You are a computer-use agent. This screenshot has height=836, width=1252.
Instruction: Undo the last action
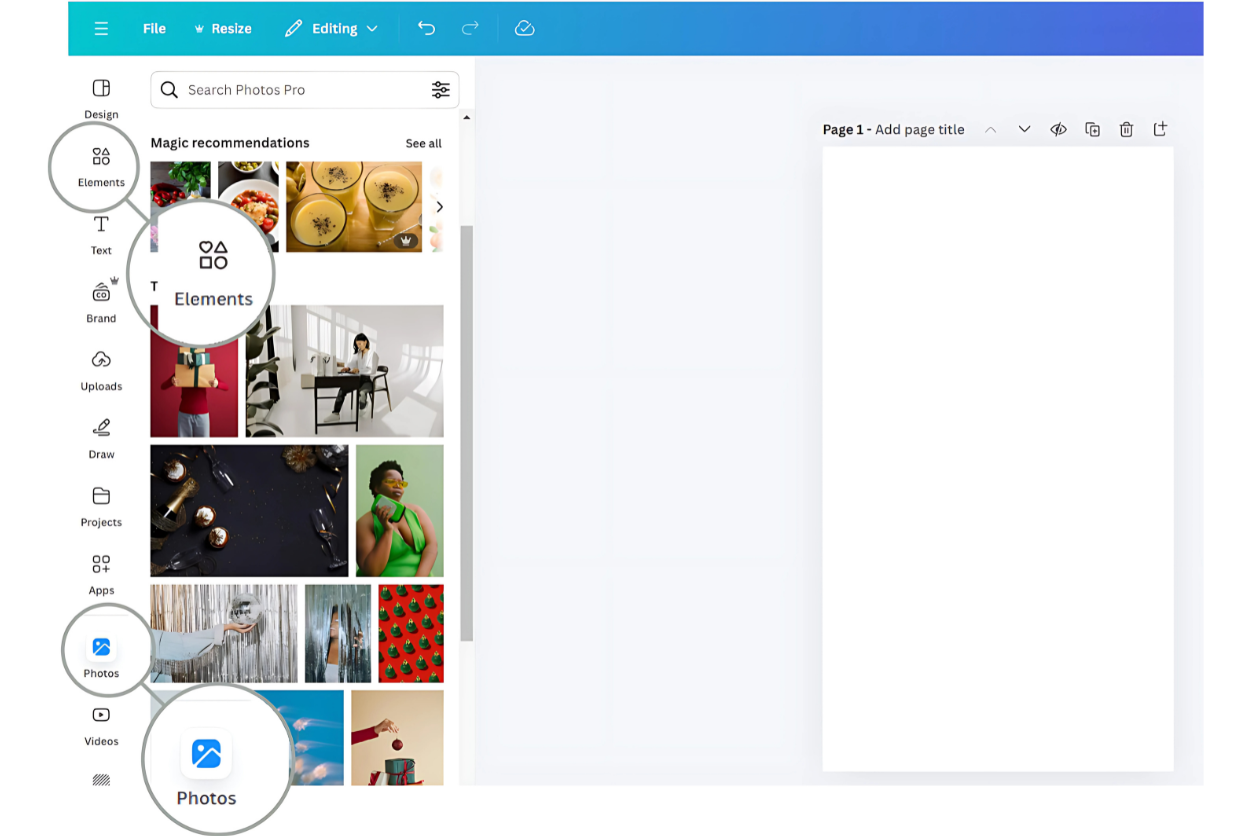[x=426, y=29]
